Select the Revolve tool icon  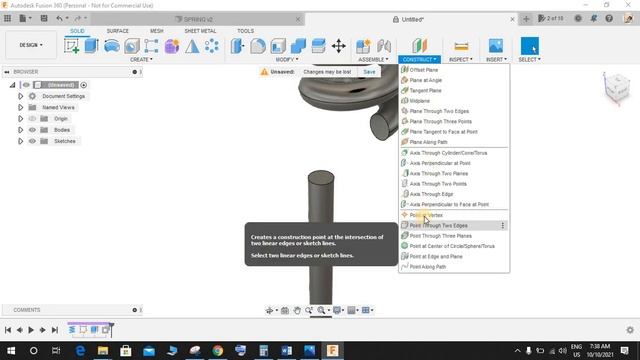[111, 46]
